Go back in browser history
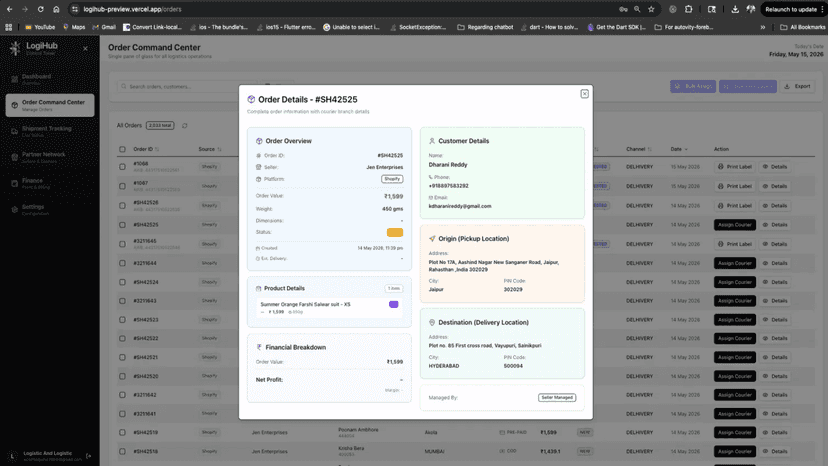The image size is (828, 466). [x=10, y=9]
